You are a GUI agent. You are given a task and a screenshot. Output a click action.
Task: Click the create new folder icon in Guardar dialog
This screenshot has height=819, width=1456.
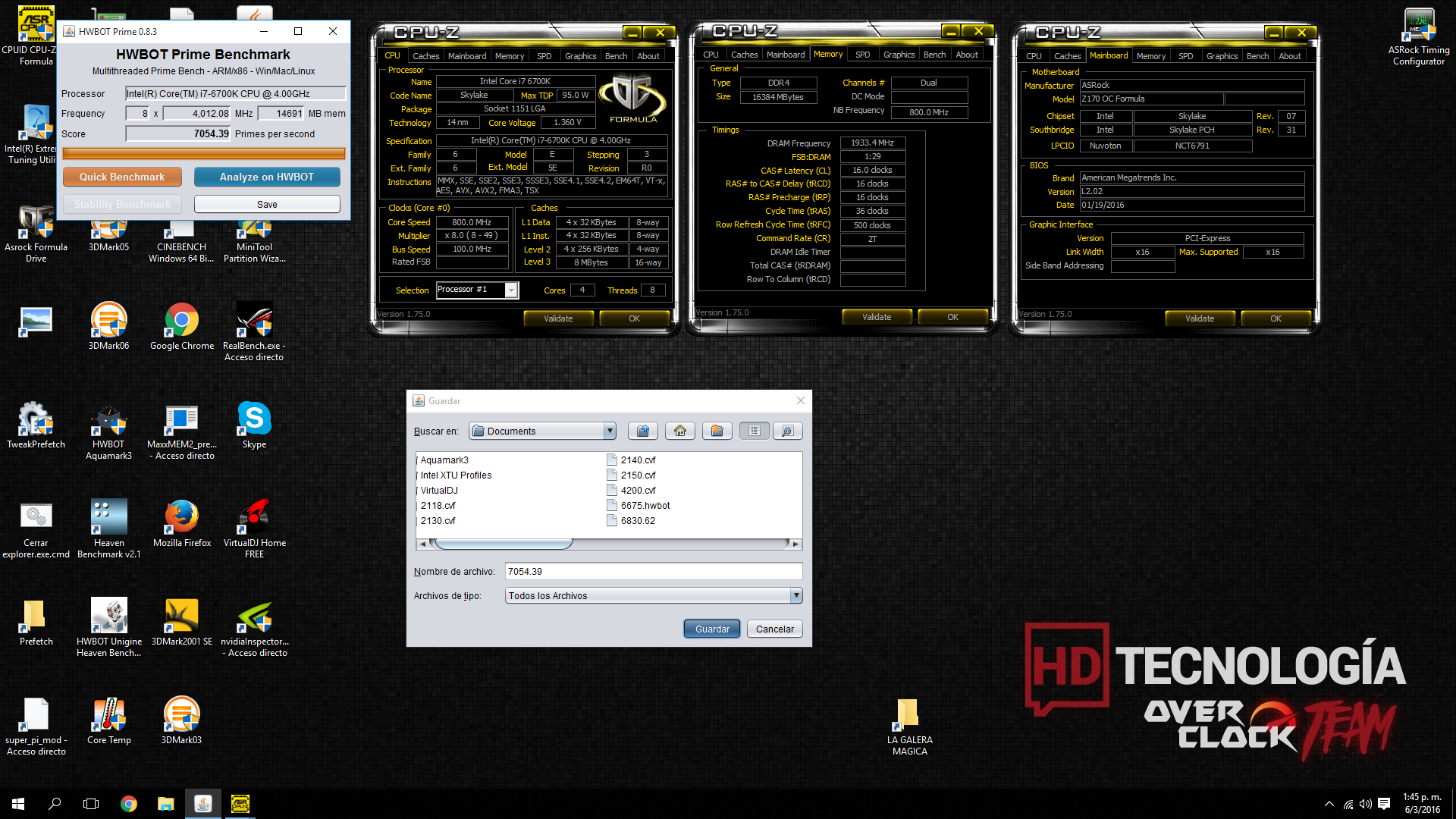click(x=717, y=431)
